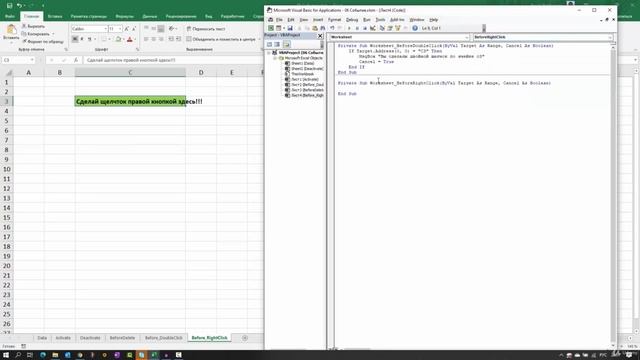This screenshot has height=360, width=640.
Task: Click the taskbar search magnifier icon
Action: (18, 355)
